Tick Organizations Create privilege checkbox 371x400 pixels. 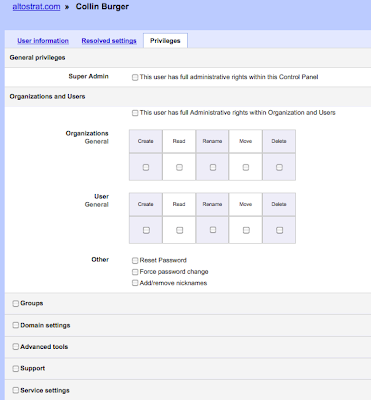(x=146, y=167)
